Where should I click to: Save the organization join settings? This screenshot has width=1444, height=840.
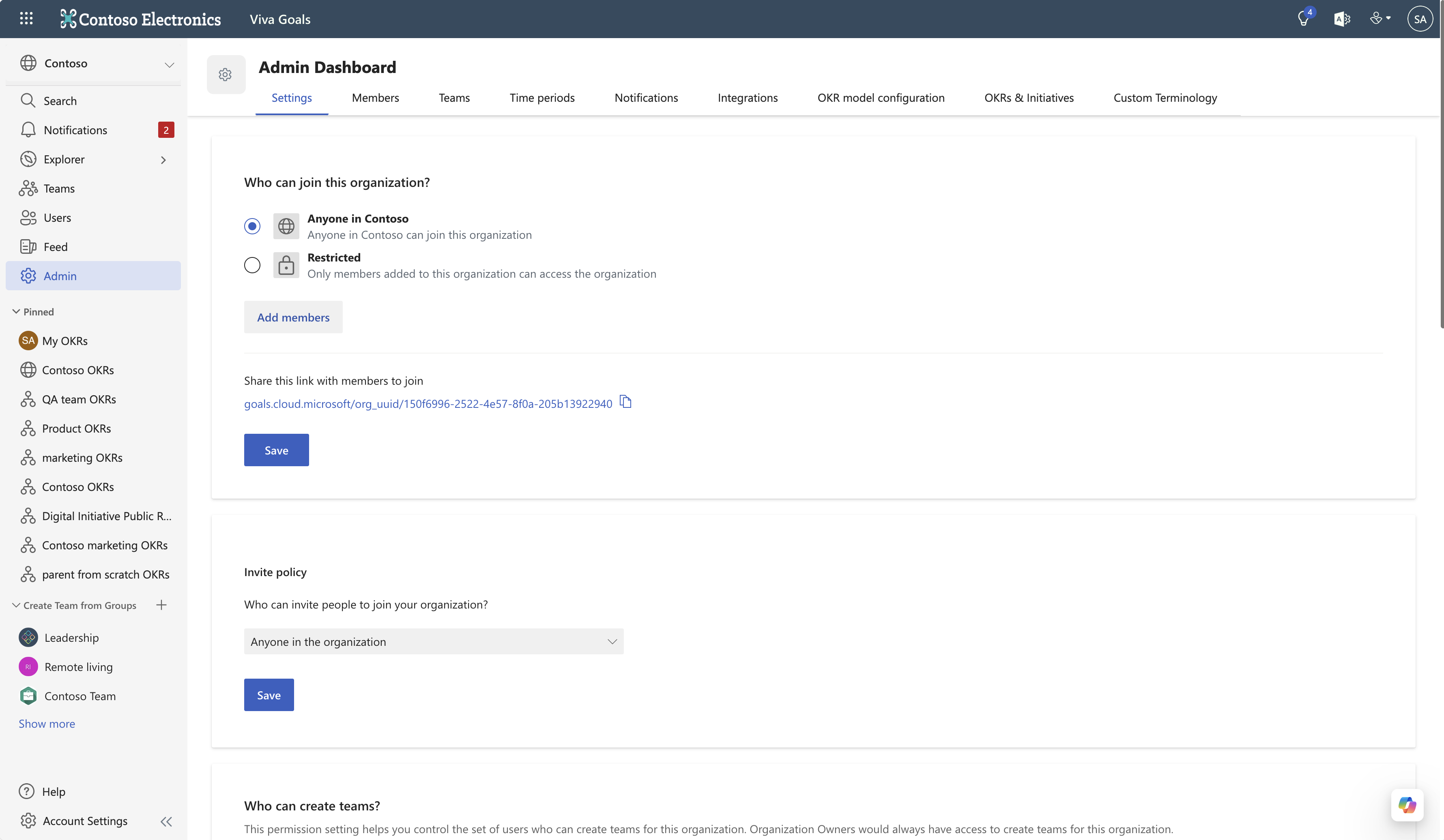(x=276, y=450)
